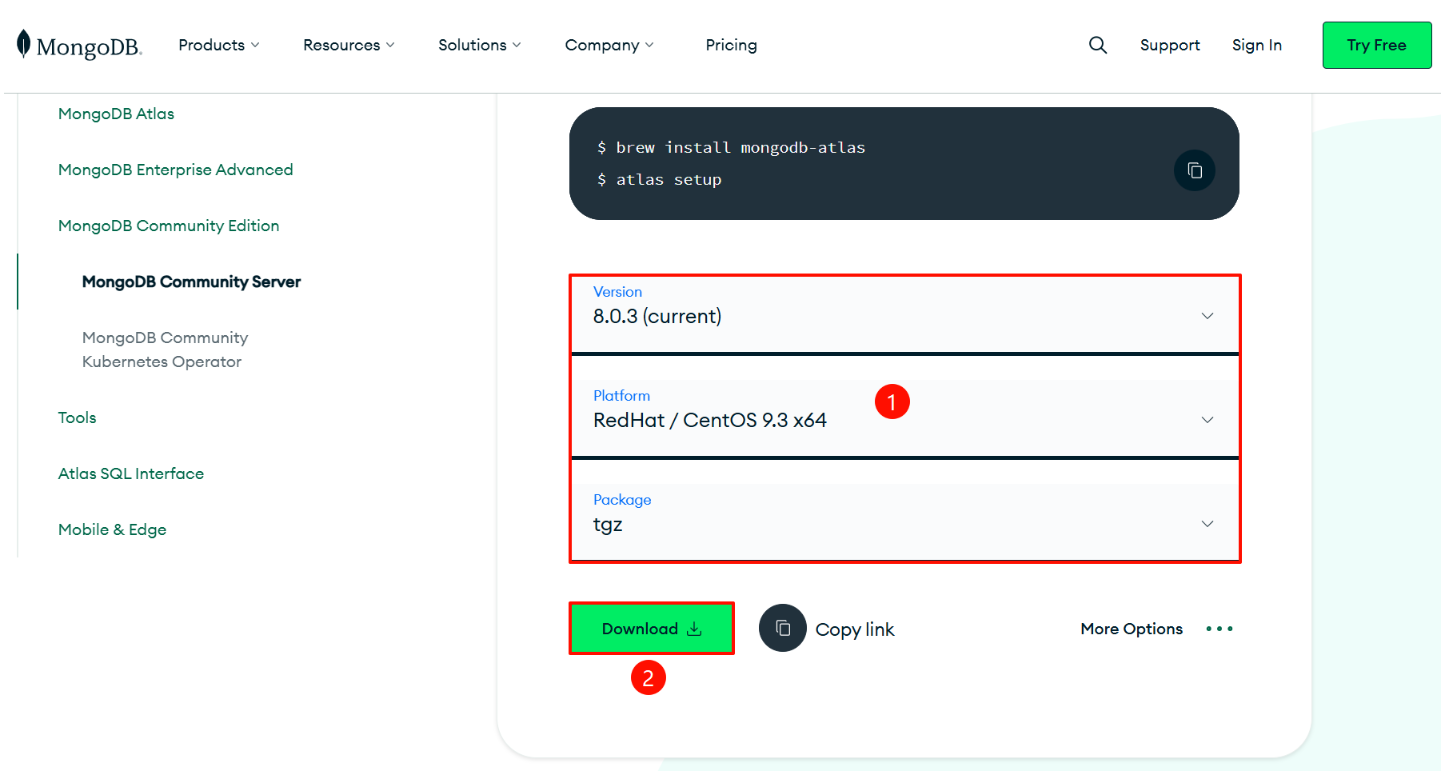Click the 'brew install mongodb-atlas' command text
Image resolution: width=1450 pixels, height=781 pixels.
click(x=740, y=148)
